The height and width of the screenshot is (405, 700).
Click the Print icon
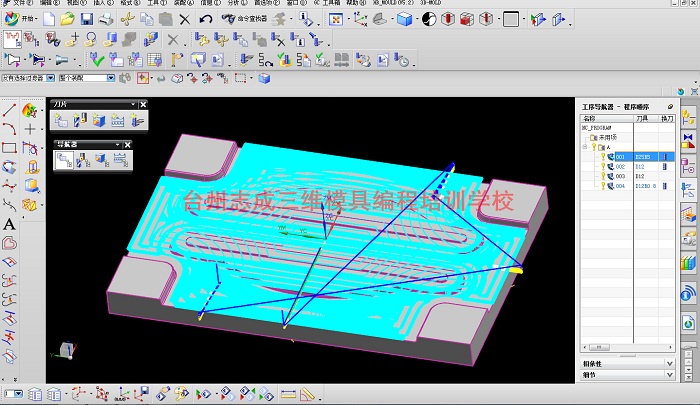click(x=106, y=19)
